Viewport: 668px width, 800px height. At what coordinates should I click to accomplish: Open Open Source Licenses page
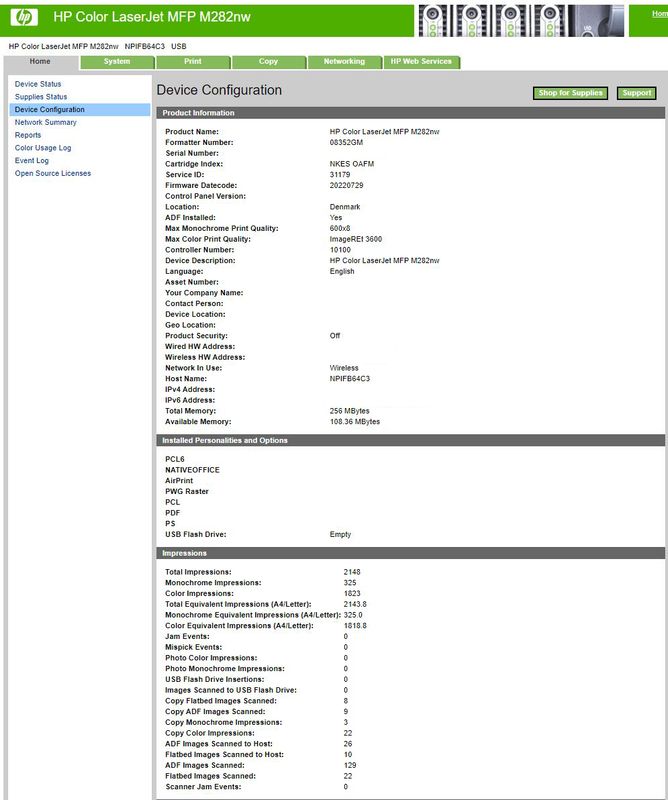click(53, 173)
